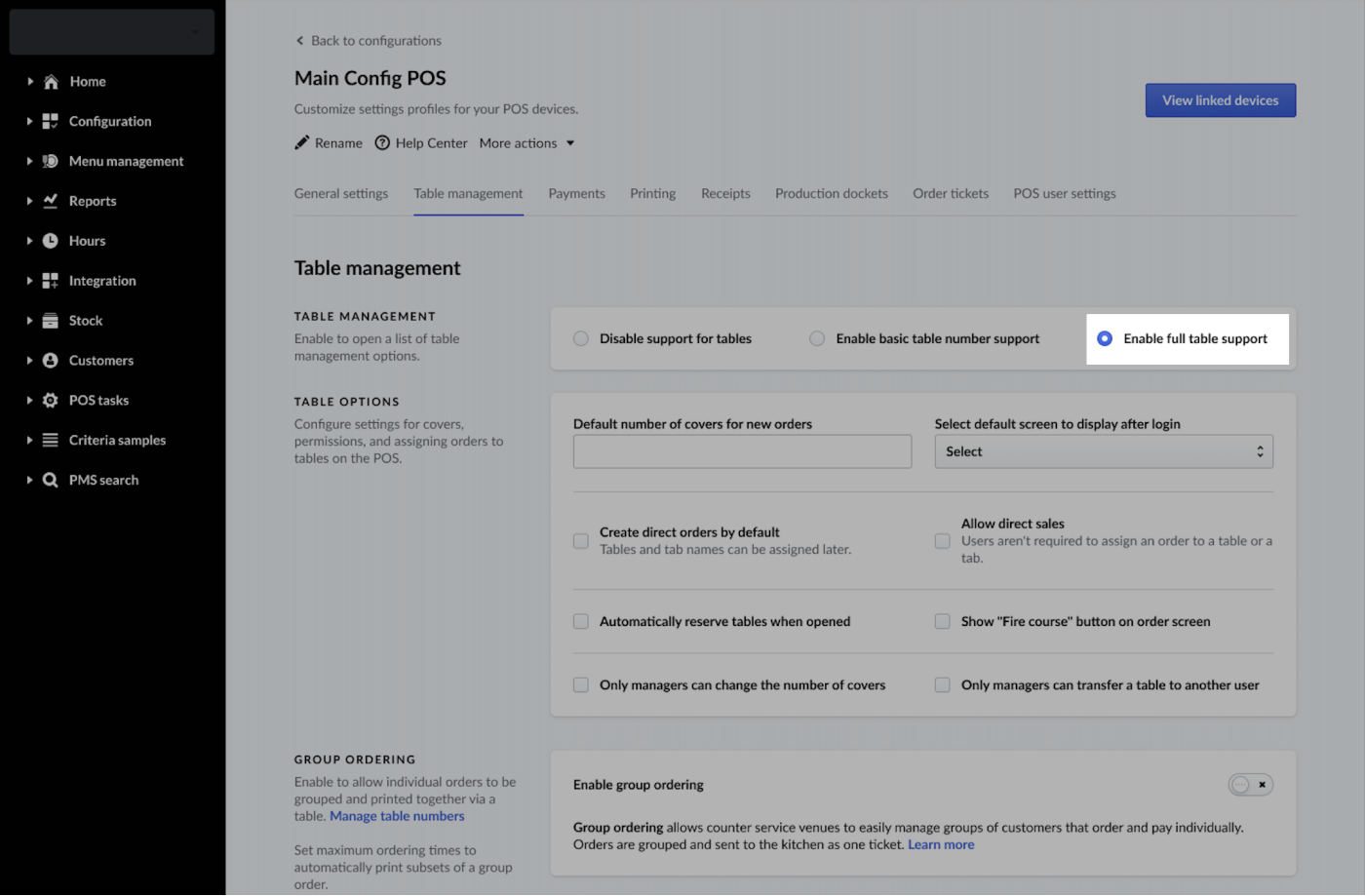The width and height of the screenshot is (1365, 896).
Task: Click the PMS search magnifier icon
Action: click(x=51, y=481)
